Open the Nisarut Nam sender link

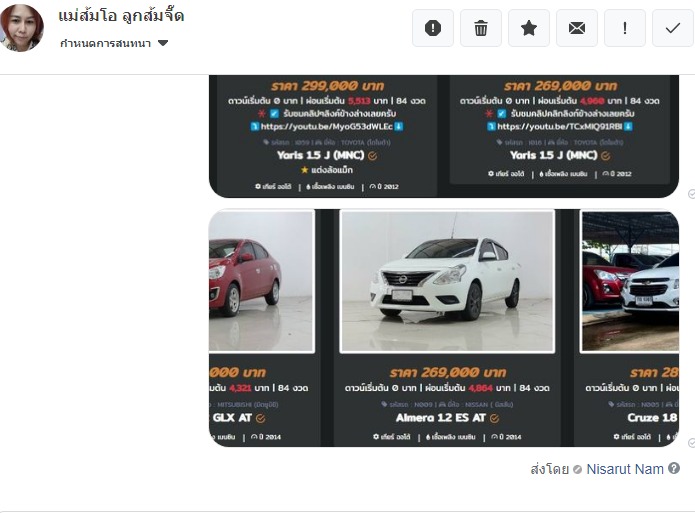625,469
